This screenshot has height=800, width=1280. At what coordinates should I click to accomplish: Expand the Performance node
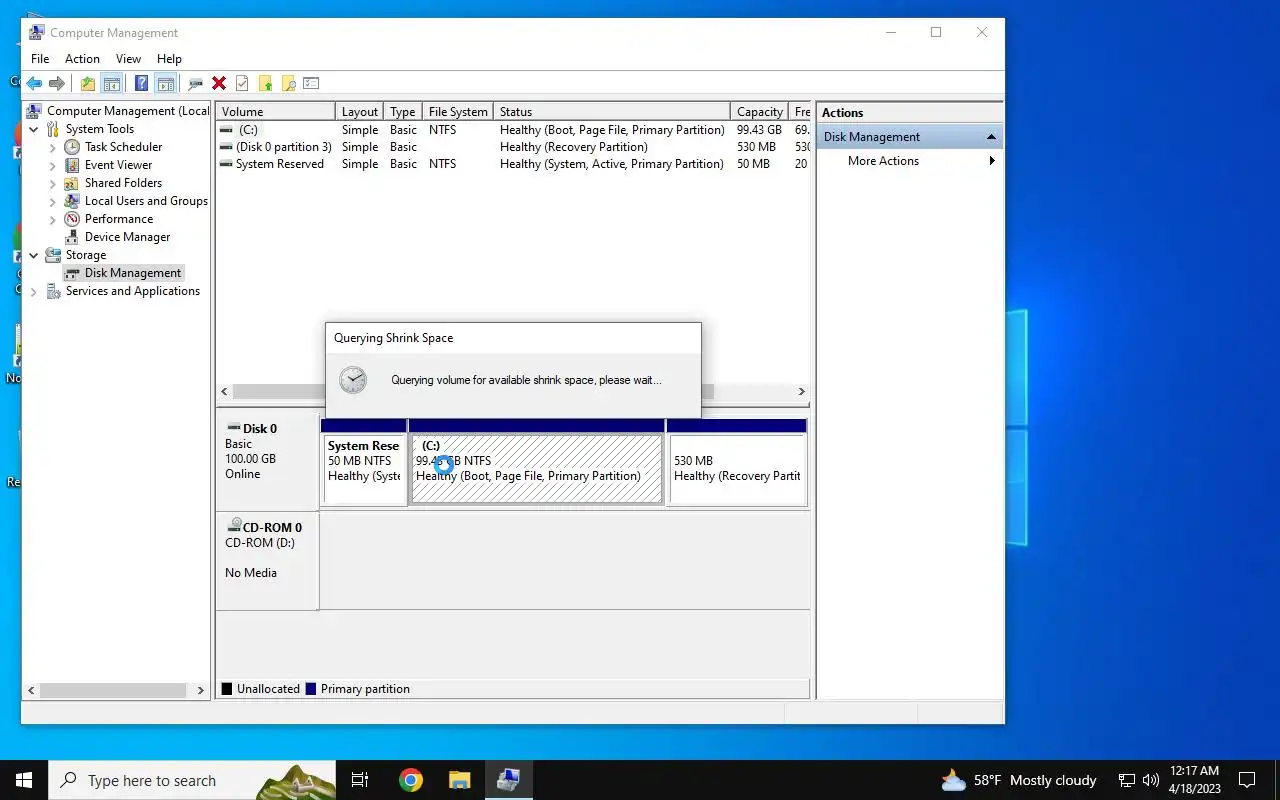pos(53,219)
